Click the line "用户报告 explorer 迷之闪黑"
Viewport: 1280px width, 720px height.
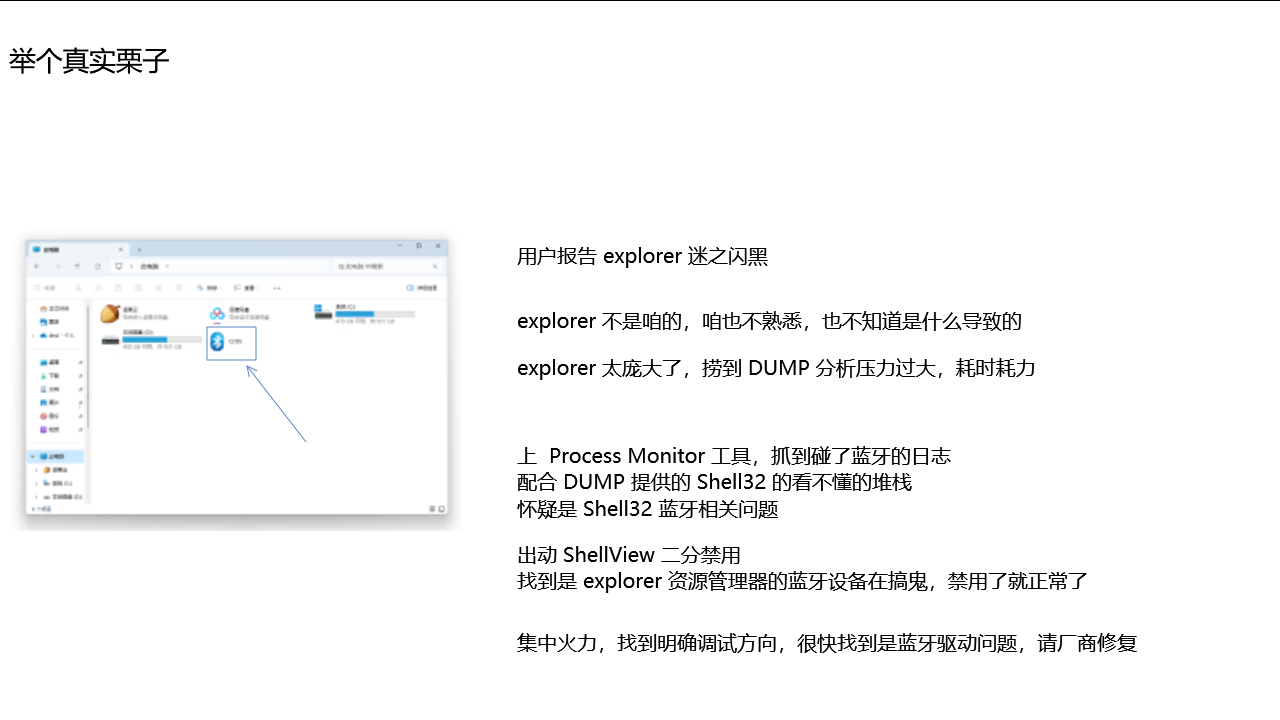(x=643, y=256)
